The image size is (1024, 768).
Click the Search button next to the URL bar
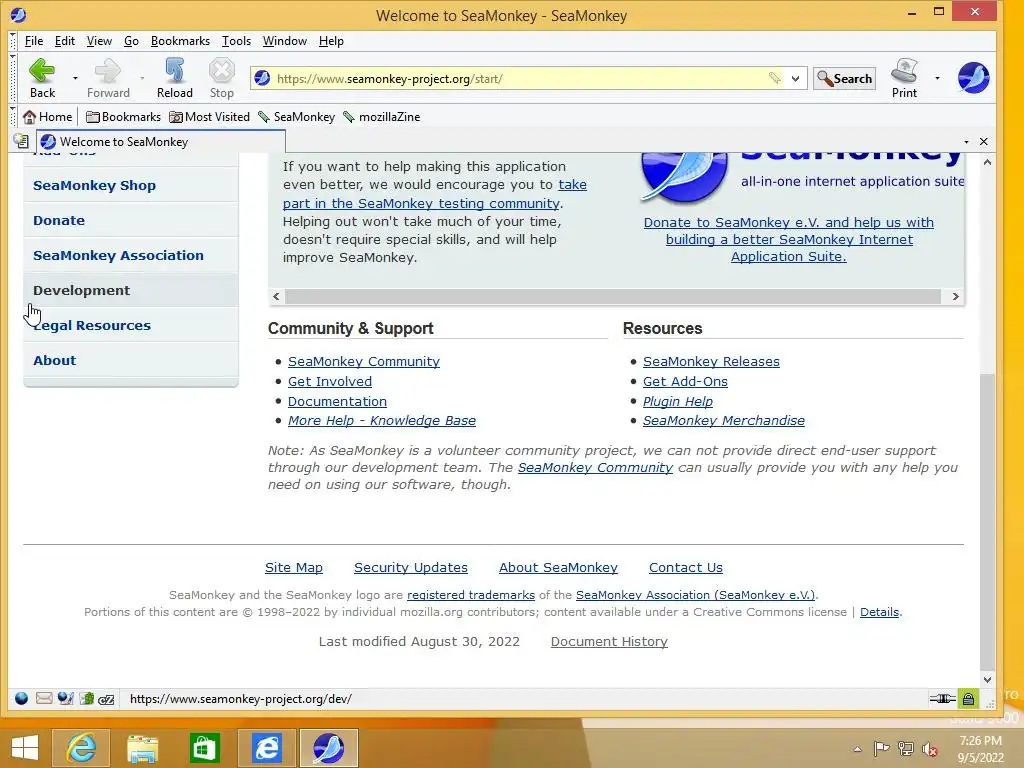click(x=844, y=78)
